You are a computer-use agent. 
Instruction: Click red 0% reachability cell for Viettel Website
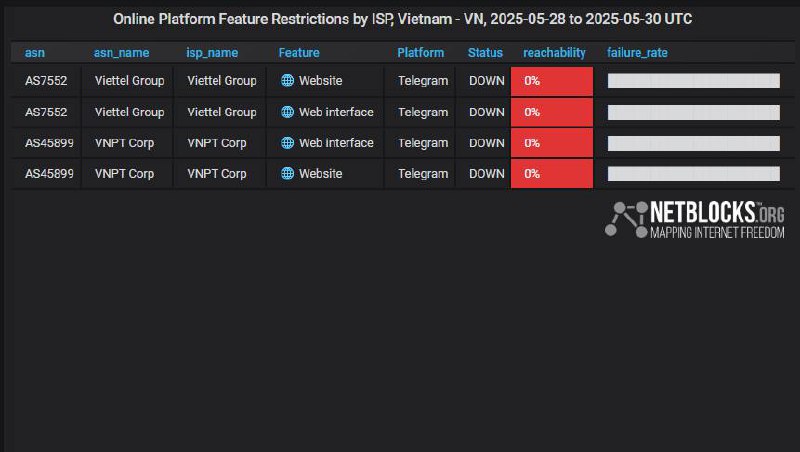tap(552, 81)
